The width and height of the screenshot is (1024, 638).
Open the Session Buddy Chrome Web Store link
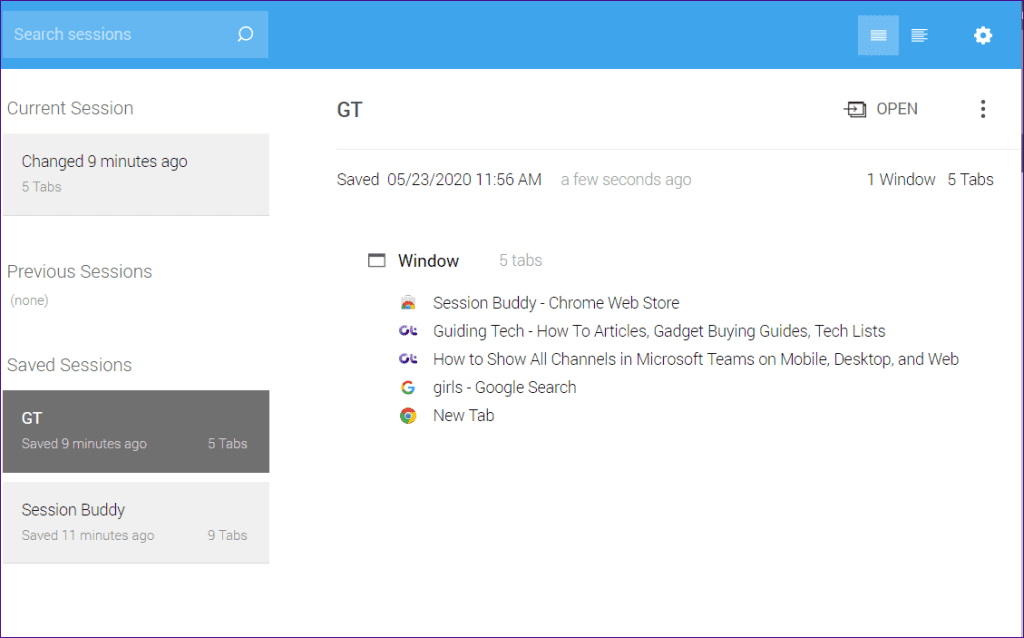[555, 302]
